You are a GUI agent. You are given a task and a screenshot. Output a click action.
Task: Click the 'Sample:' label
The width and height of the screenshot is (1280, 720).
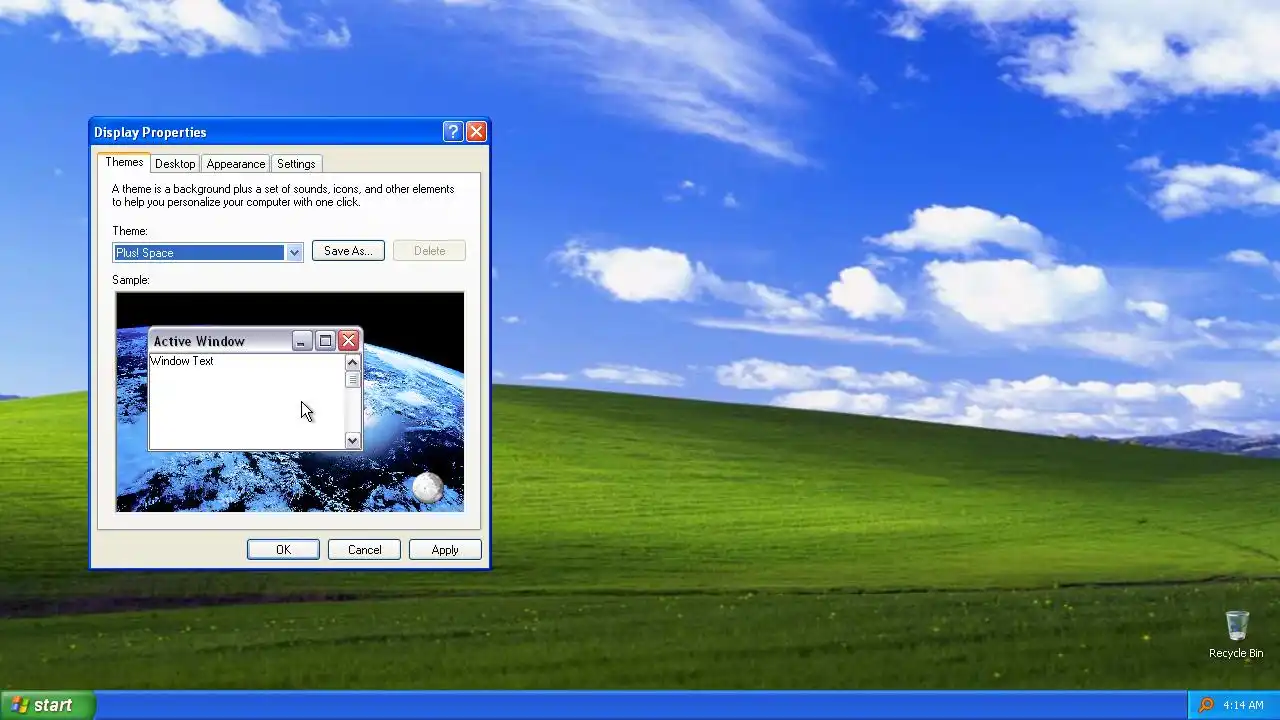pos(131,280)
